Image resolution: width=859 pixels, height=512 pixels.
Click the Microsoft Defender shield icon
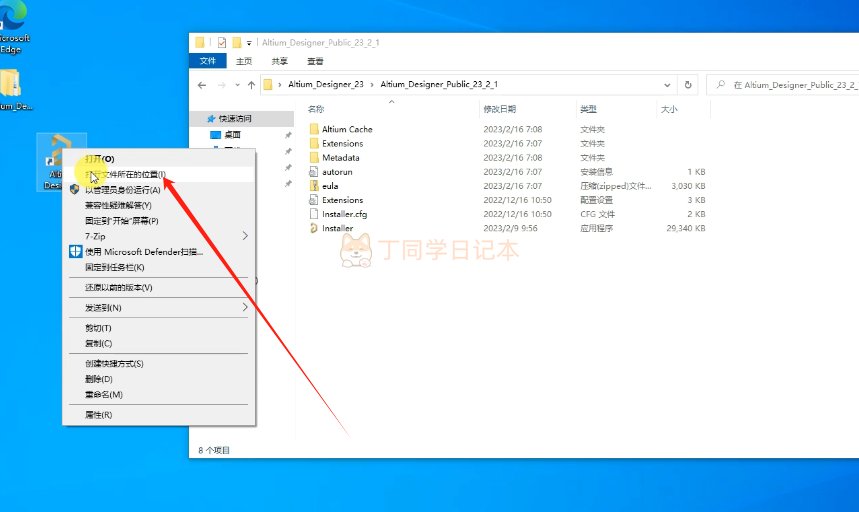click(x=75, y=251)
